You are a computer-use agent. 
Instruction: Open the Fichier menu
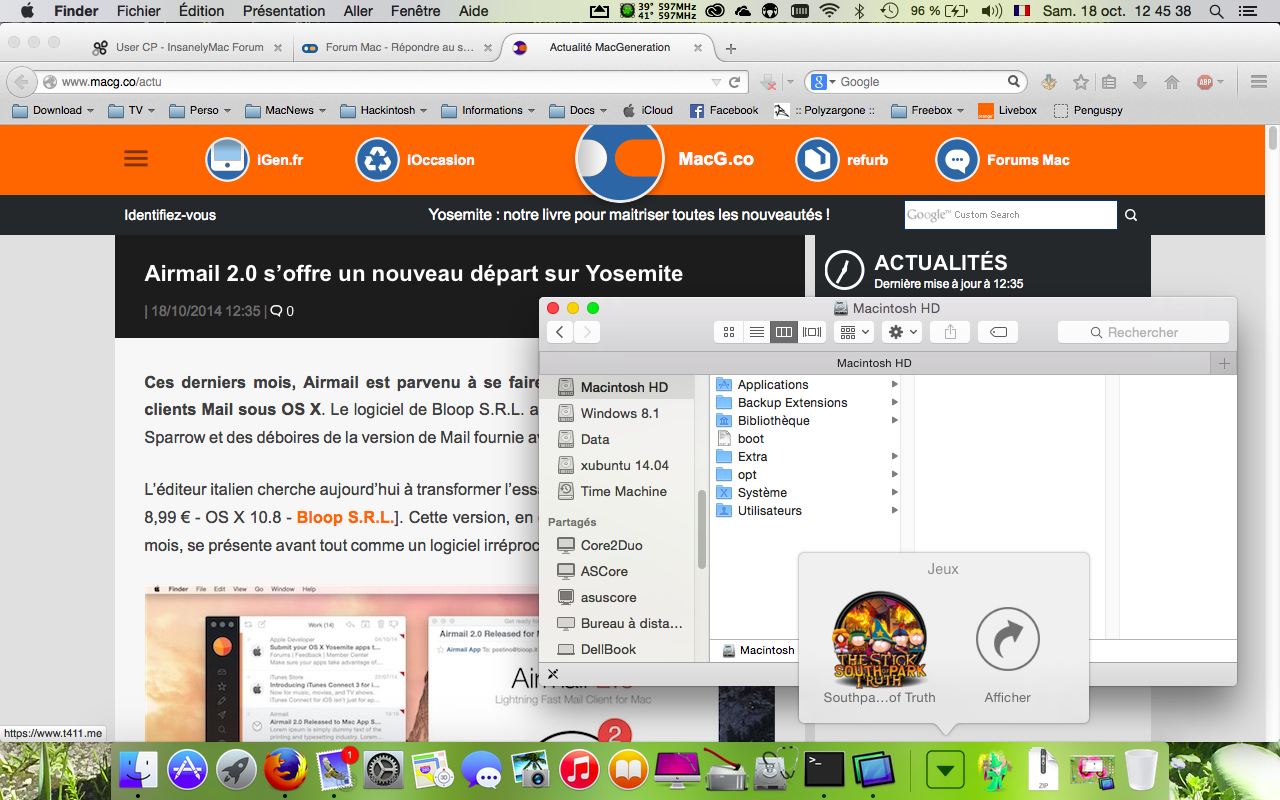tap(139, 11)
